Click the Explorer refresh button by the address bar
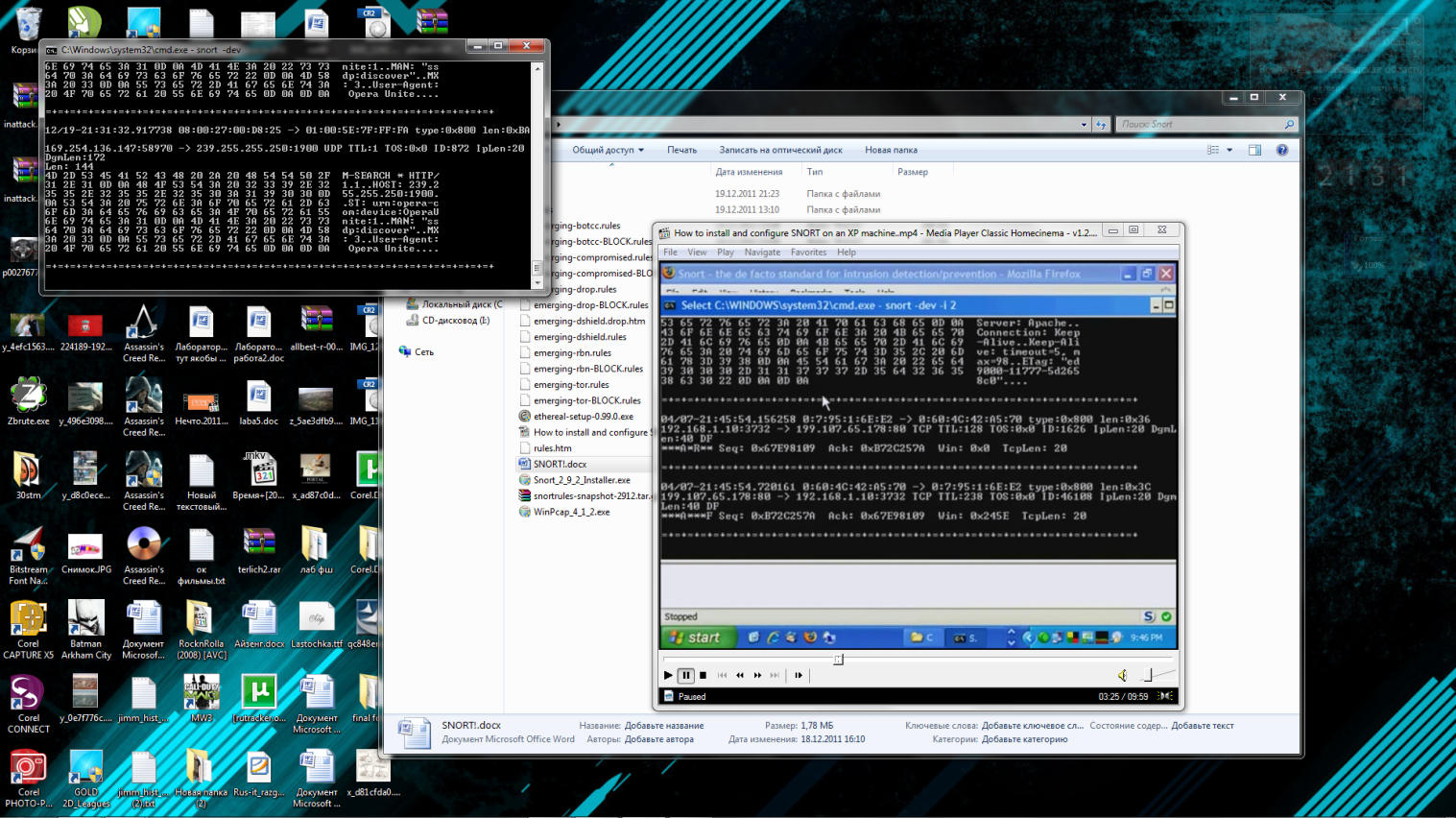Screen dimensions: 1456x818 (1101, 124)
